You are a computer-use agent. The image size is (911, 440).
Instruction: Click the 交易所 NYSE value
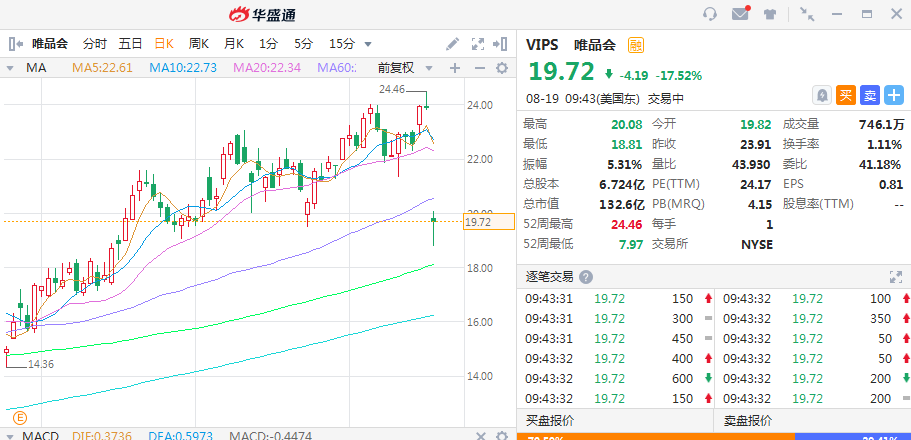[757, 244]
